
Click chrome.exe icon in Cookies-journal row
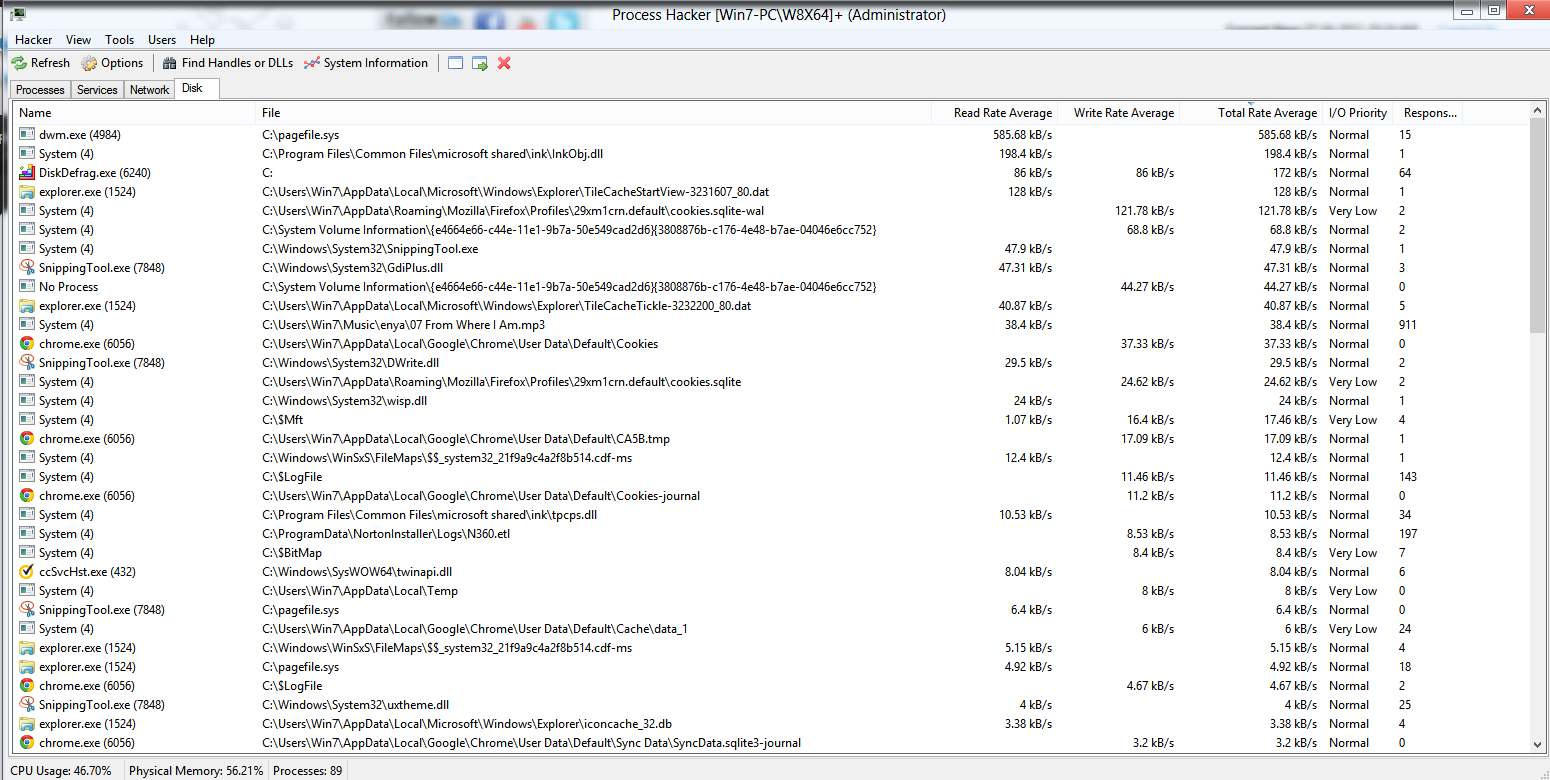point(27,496)
